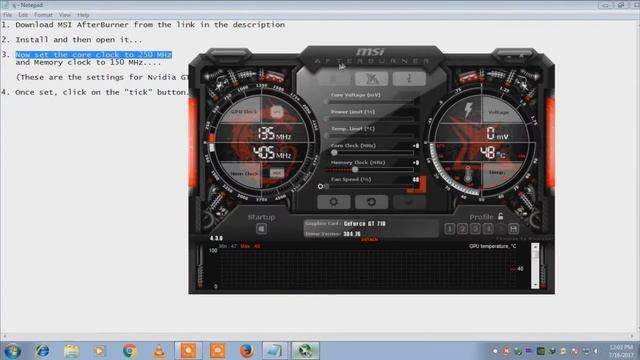The height and width of the screenshot is (360, 640).
Task: Reset Afterburner settings to defaults
Action: (371, 202)
